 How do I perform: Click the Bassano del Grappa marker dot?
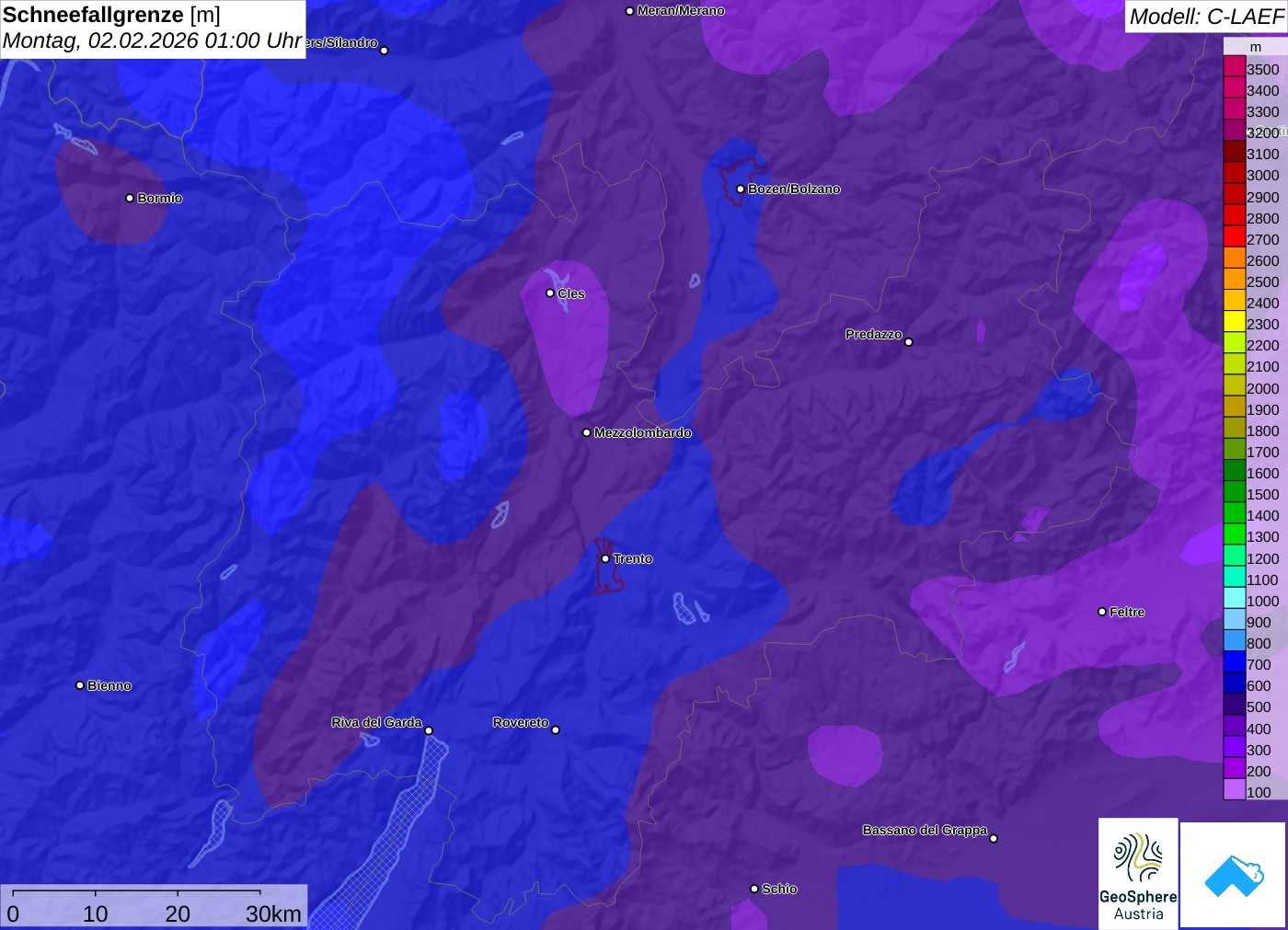[x=993, y=838]
